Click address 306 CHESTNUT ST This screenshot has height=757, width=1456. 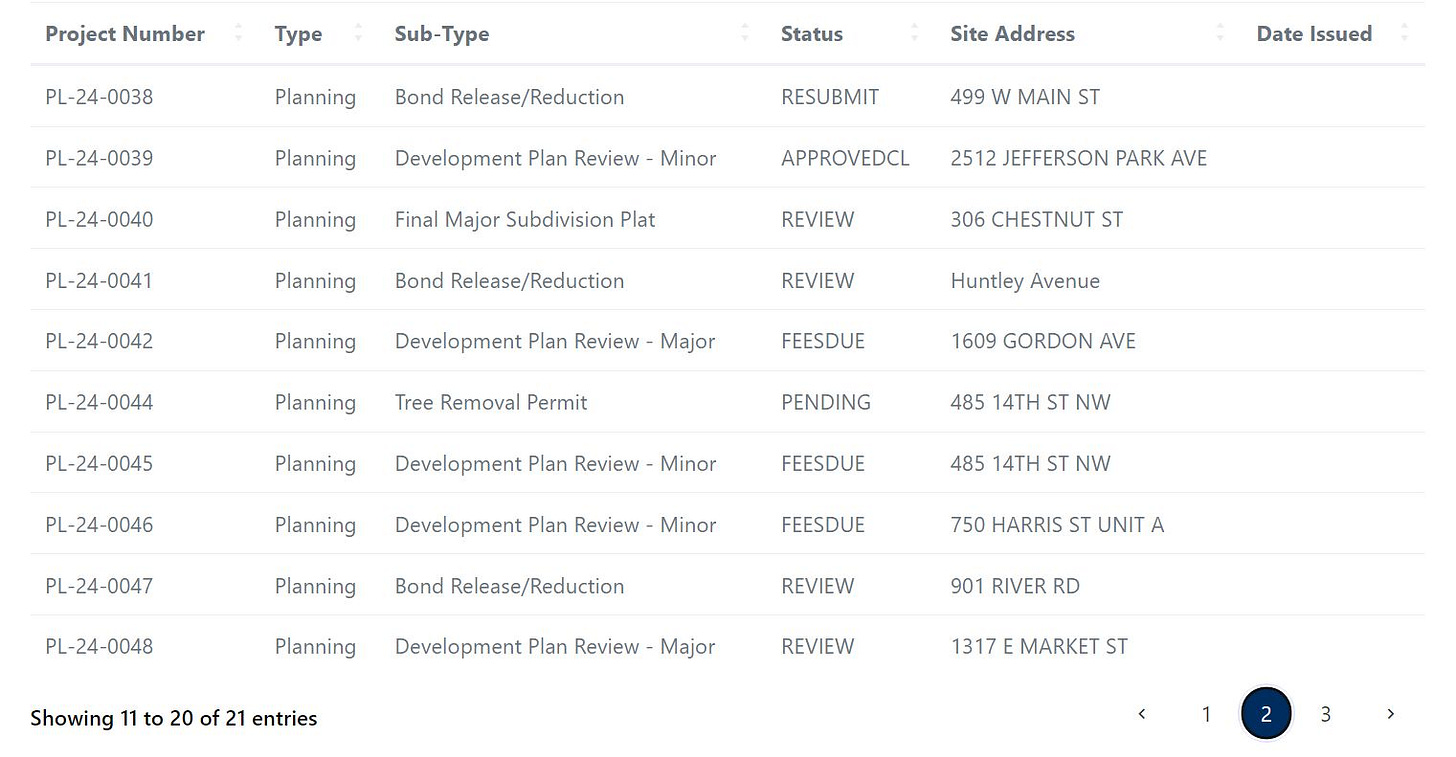[1037, 219]
